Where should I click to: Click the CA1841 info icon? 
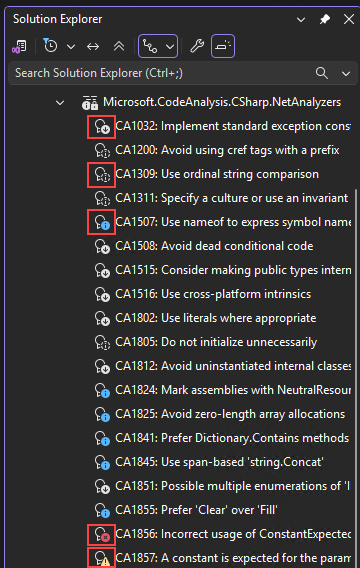pos(102,438)
